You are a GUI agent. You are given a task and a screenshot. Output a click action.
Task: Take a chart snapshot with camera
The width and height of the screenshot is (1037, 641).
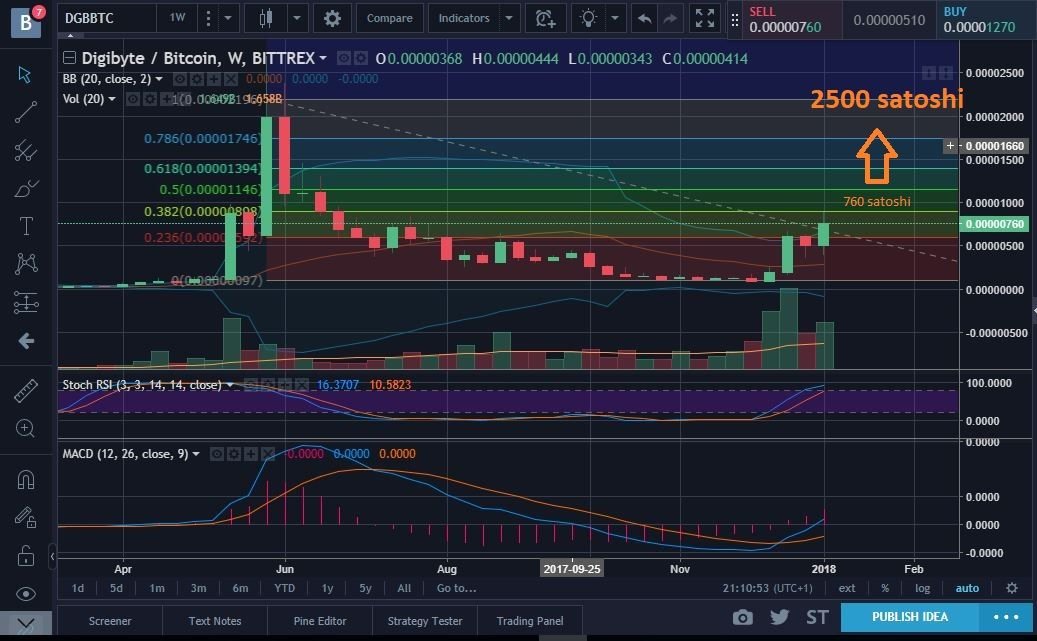pos(743,618)
